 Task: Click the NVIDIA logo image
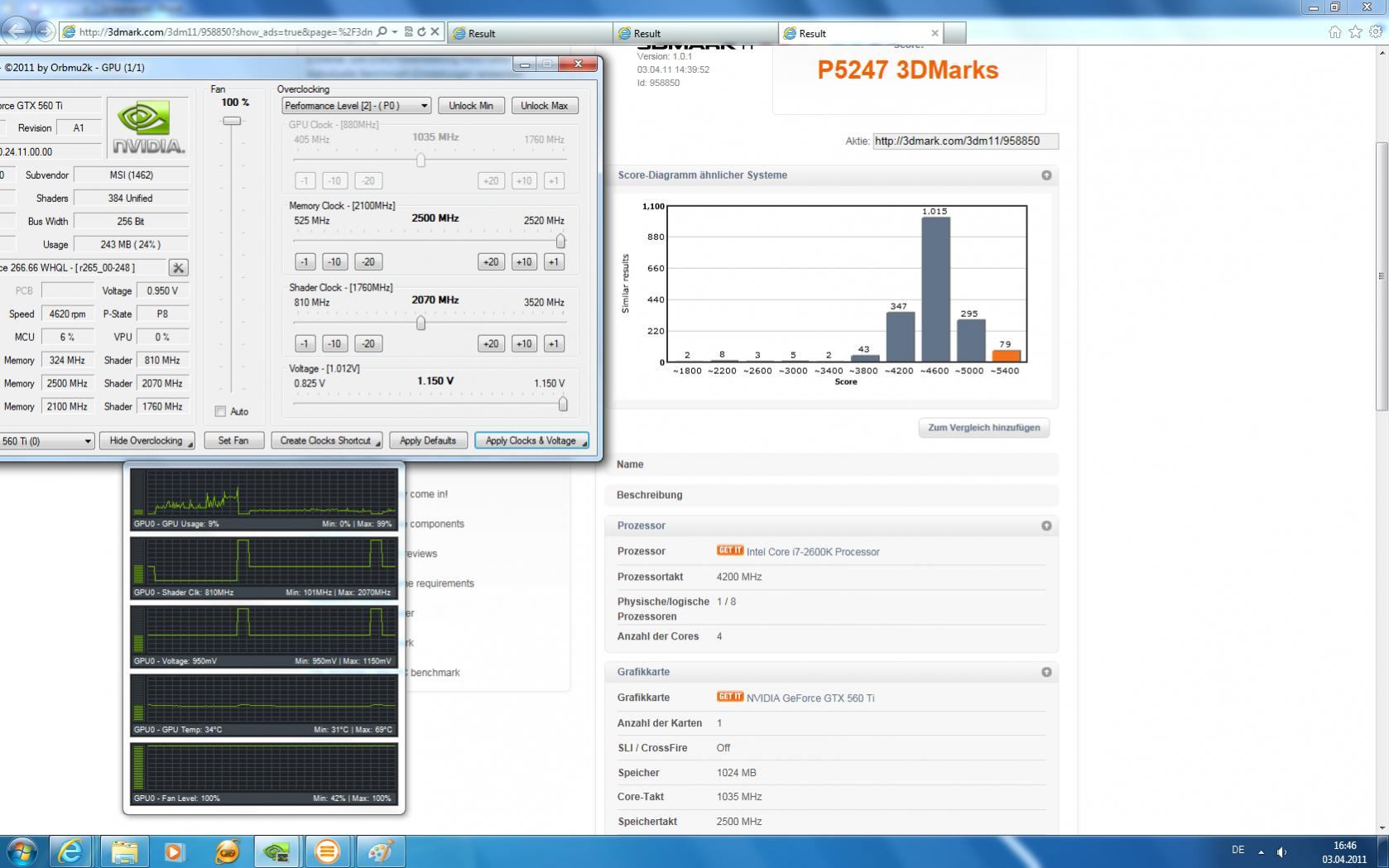click(x=148, y=127)
